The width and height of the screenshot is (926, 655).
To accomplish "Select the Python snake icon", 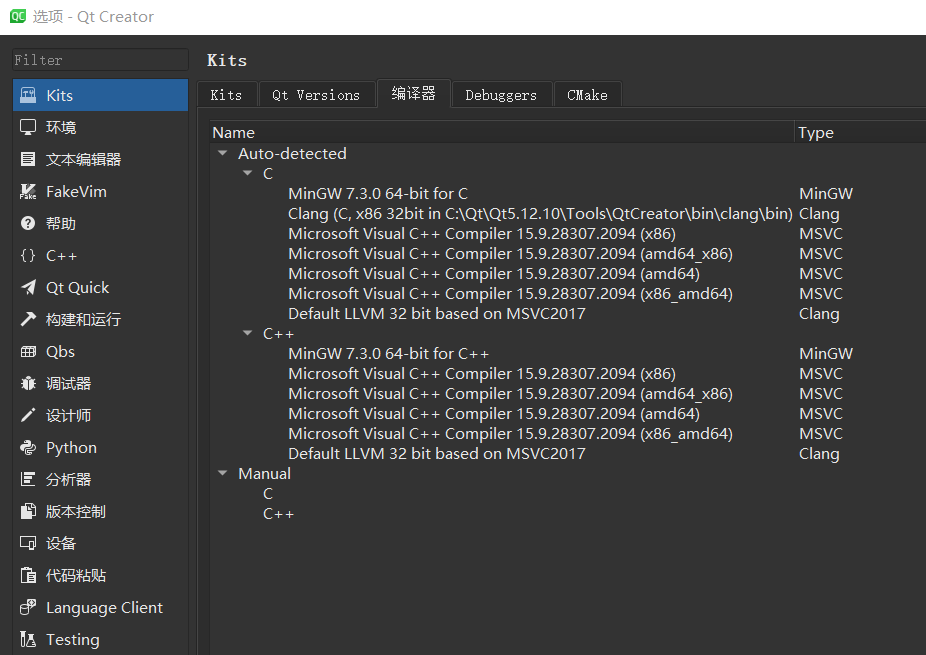I will pyautogui.click(x=28, y=447).
